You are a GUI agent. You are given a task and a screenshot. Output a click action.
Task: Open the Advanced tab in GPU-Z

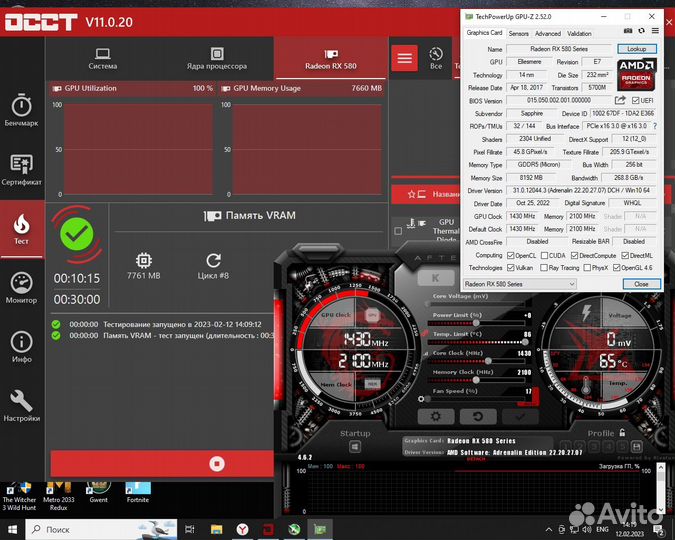[x=548, y=34]
